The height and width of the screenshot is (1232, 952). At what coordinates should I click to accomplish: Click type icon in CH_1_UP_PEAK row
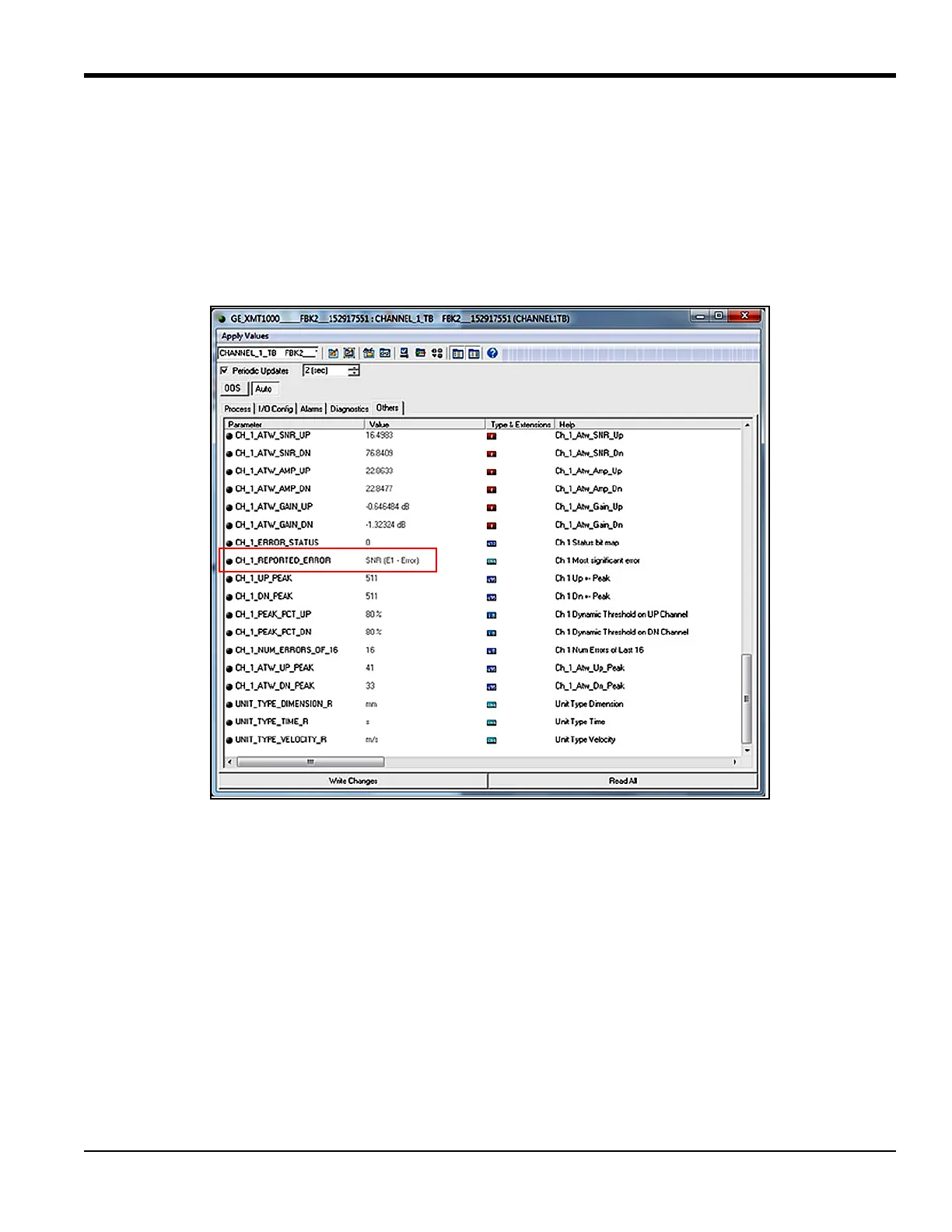click(492, 579)
